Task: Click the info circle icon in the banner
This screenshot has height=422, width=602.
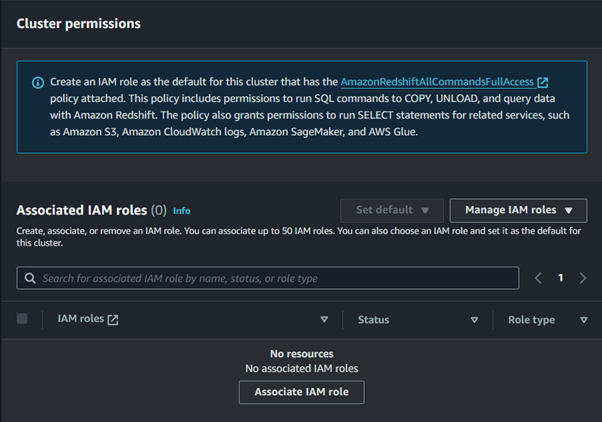Action: tap(38, 83)
